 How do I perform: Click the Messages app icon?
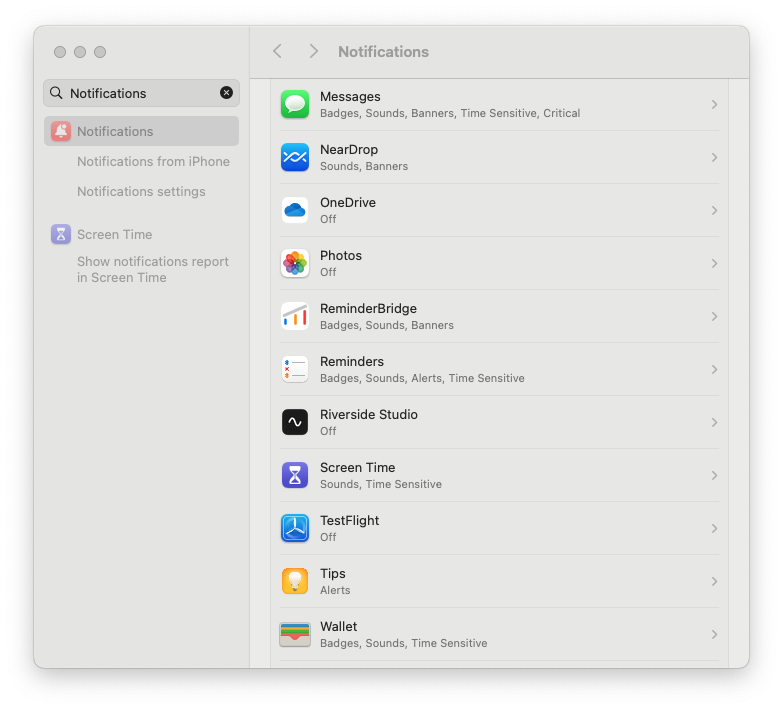click(x=295, y=104)
